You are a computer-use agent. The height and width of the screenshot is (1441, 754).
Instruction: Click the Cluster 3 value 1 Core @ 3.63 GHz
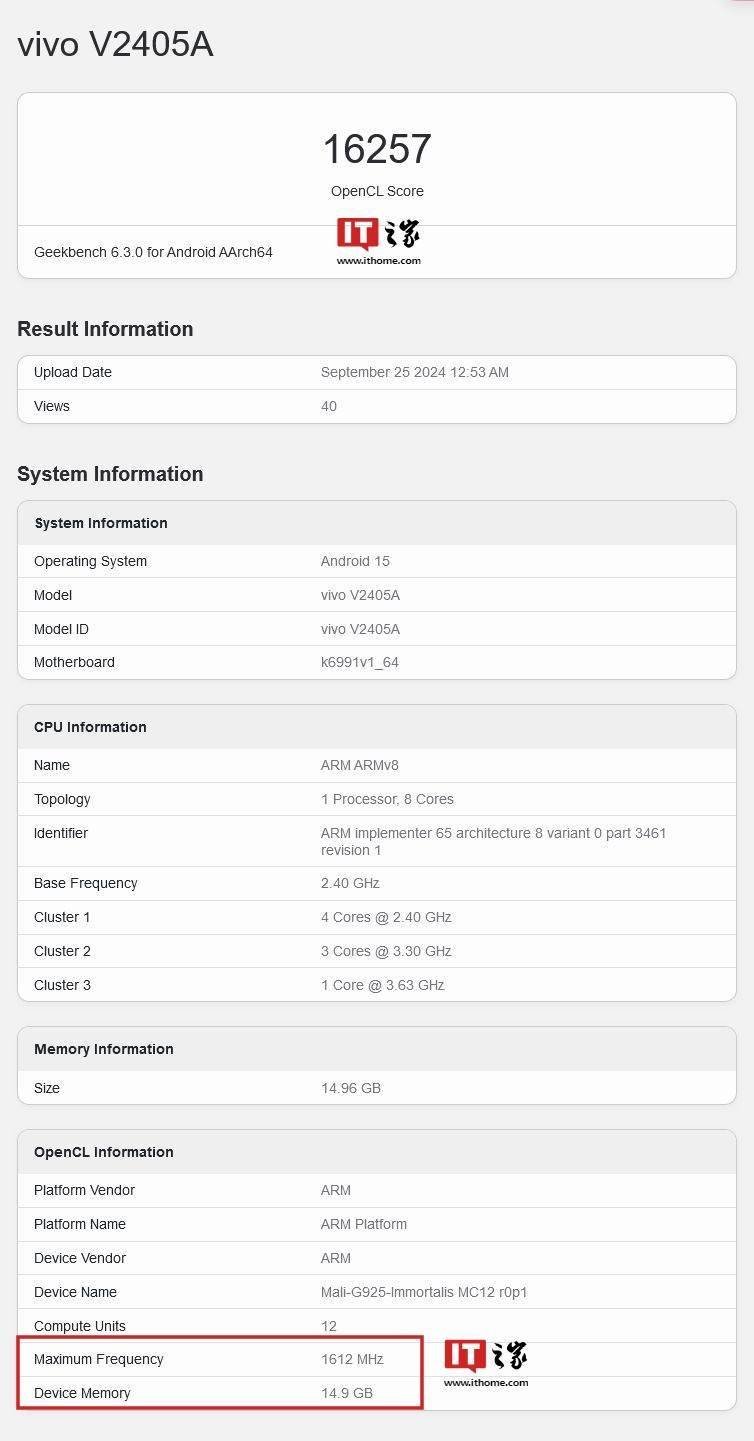(x=383, y=985)
